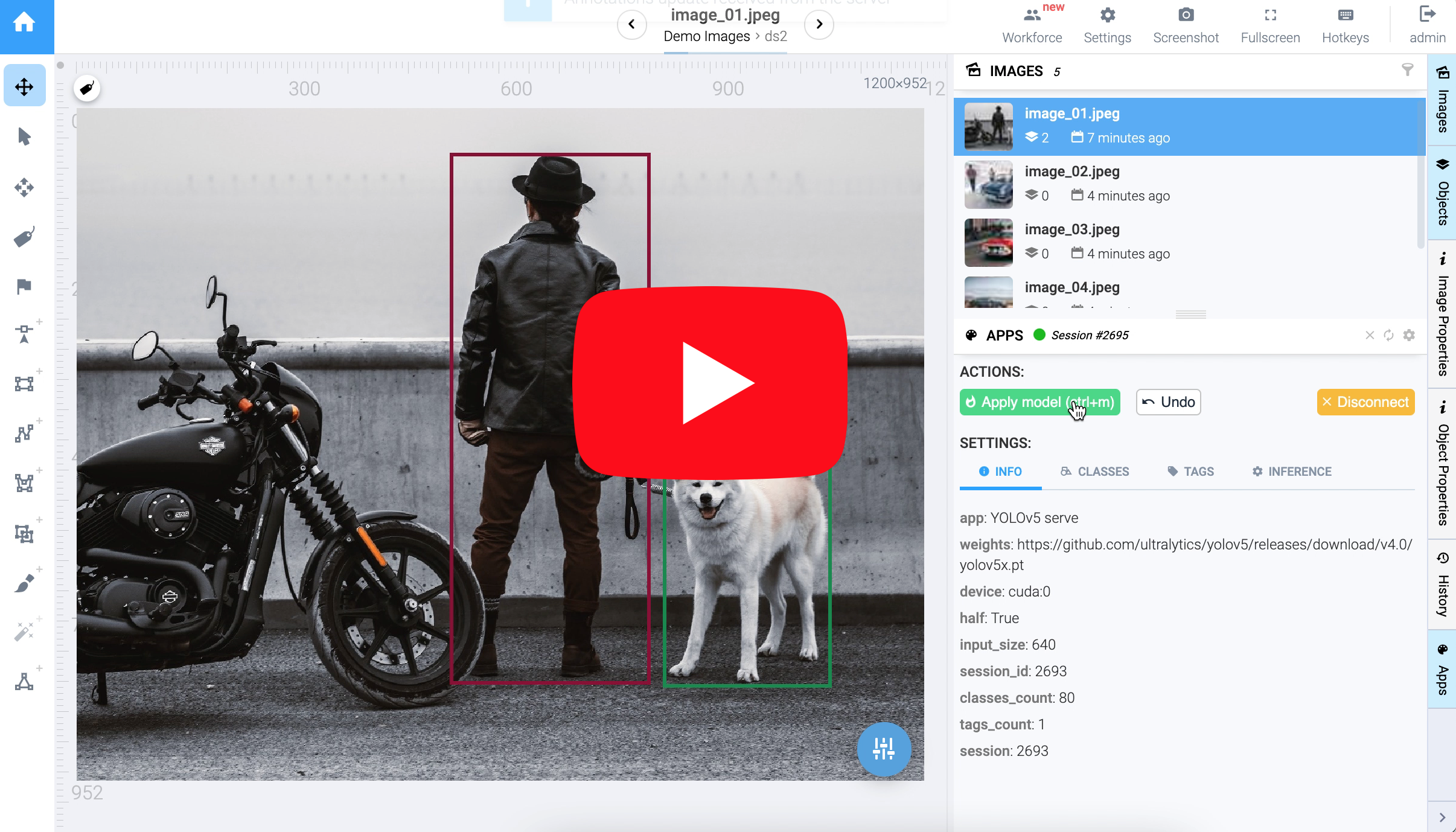1456x832 pixels.
Task: Switch to CLASSES settings tab
Action: click(x=1094, y=472)
